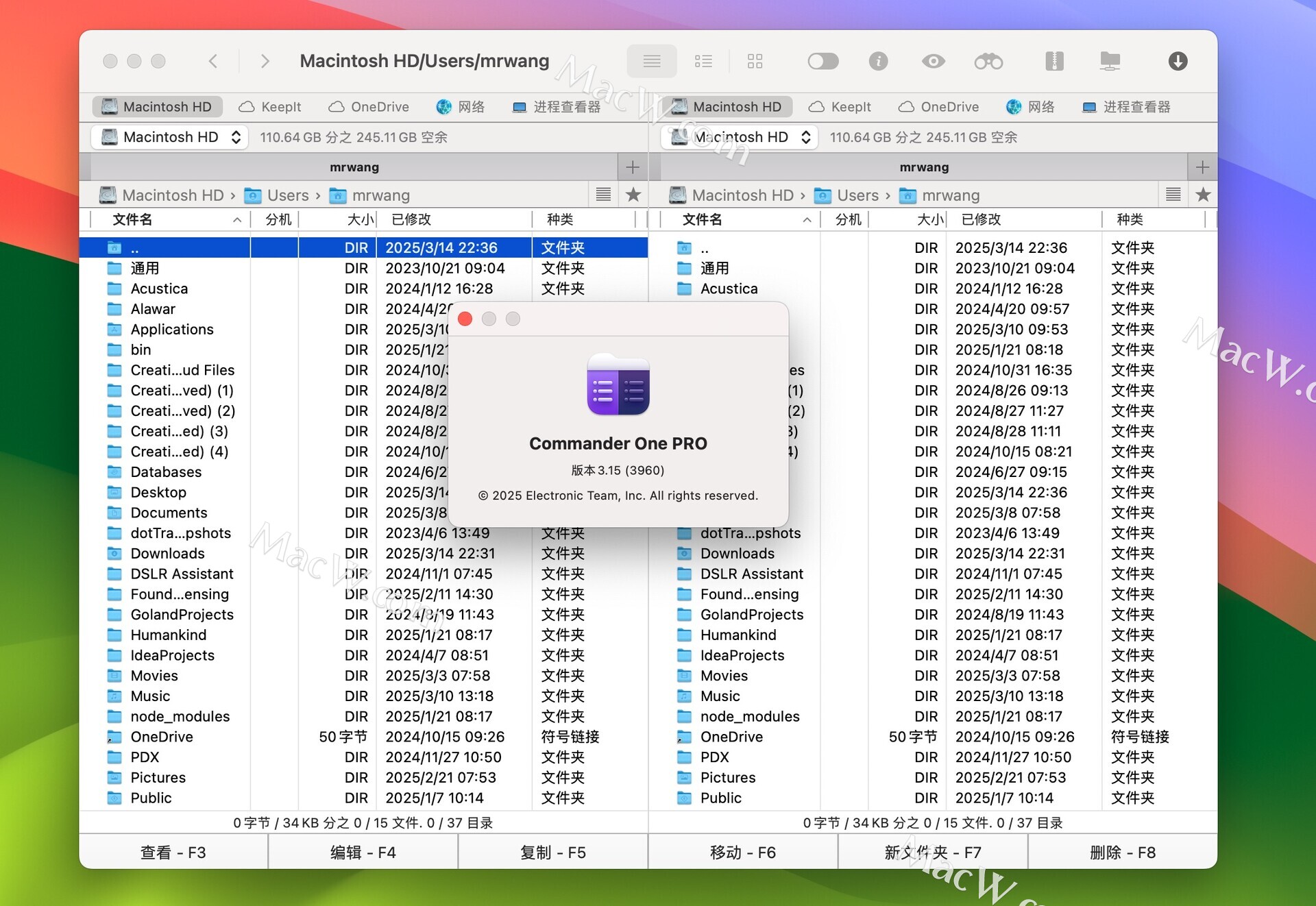Go back with the left arrow toolbar button

tap(213, 61)
